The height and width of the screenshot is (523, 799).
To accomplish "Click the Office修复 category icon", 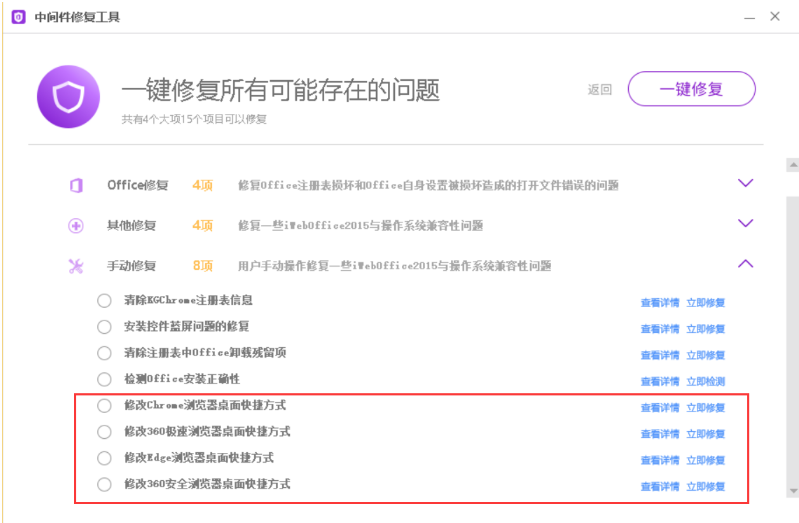I will pos(76,185).
